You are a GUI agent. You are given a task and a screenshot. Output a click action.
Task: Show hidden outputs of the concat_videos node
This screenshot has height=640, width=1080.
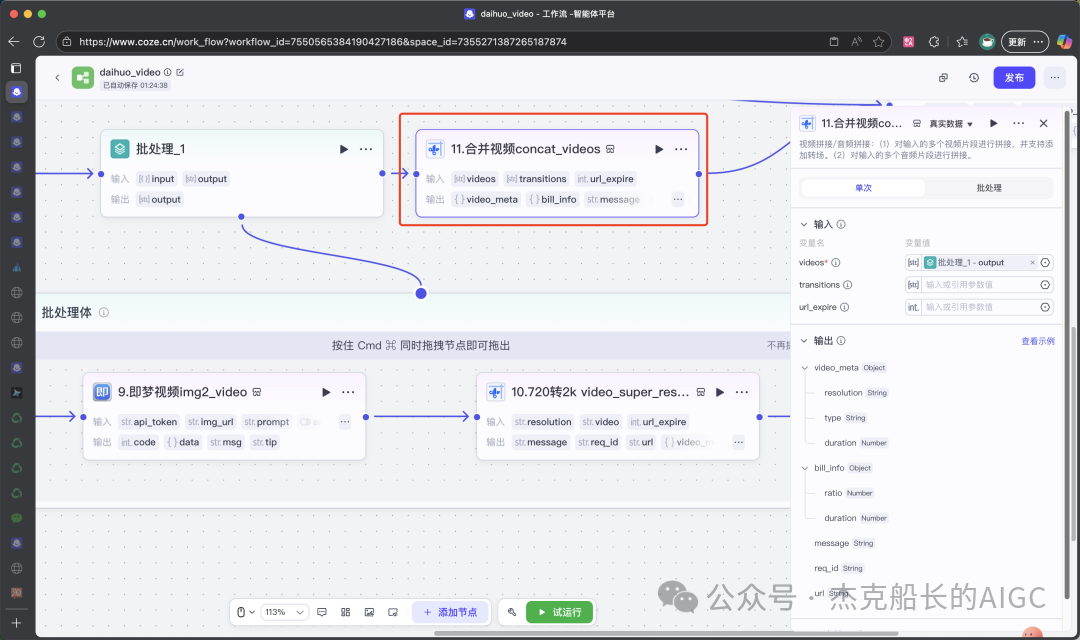coord(678,199)
